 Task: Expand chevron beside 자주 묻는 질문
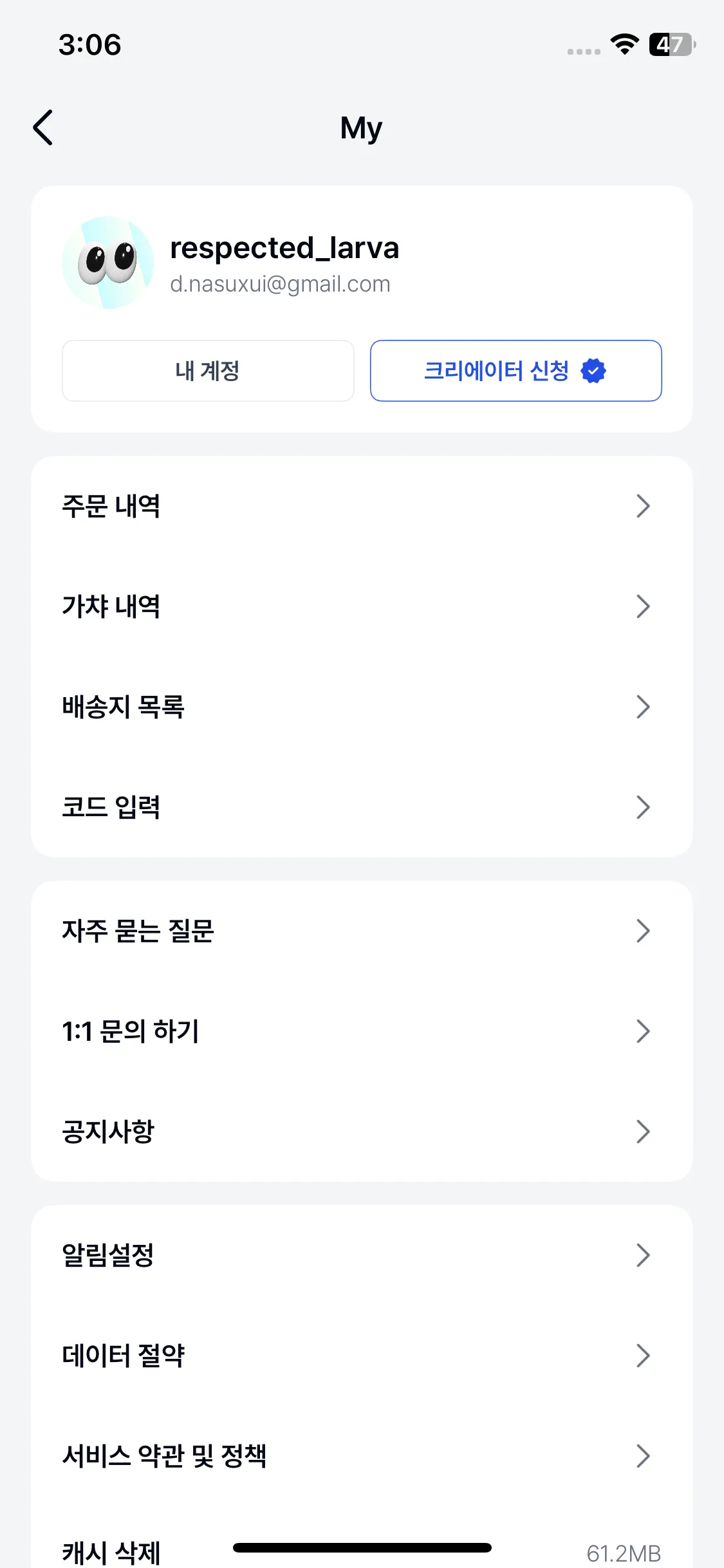(643, 931)
